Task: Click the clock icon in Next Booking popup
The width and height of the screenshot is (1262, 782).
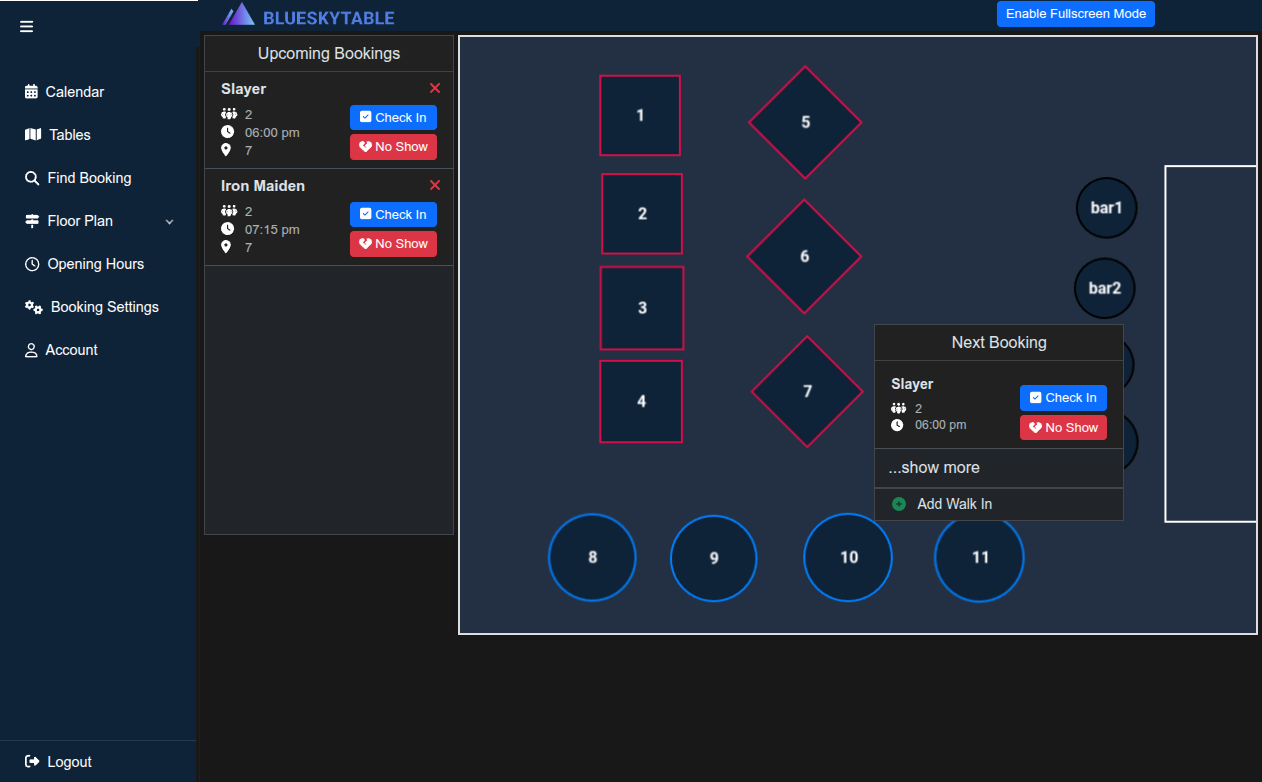Action: pos(897,425)
